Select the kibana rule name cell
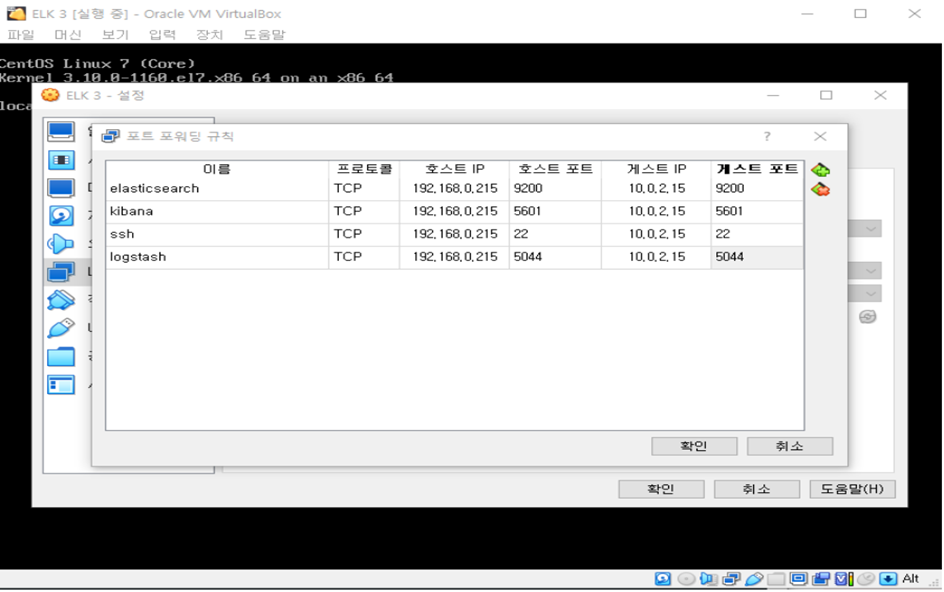 (217, 211)
